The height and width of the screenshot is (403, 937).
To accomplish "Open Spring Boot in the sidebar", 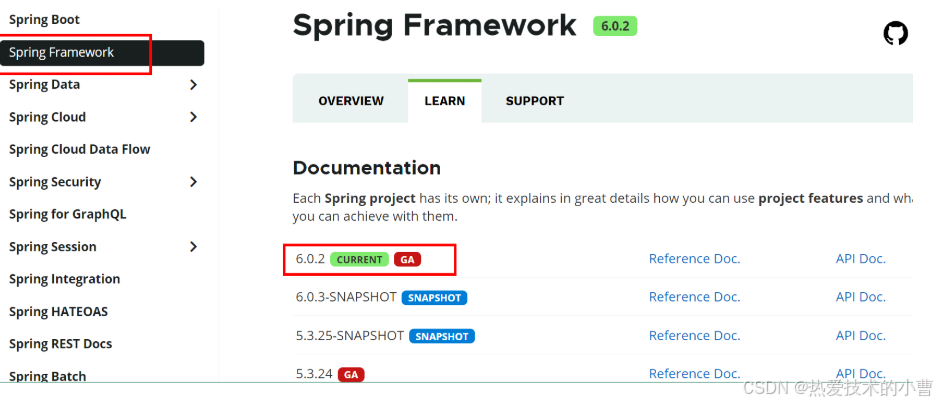I will point(44,20).
